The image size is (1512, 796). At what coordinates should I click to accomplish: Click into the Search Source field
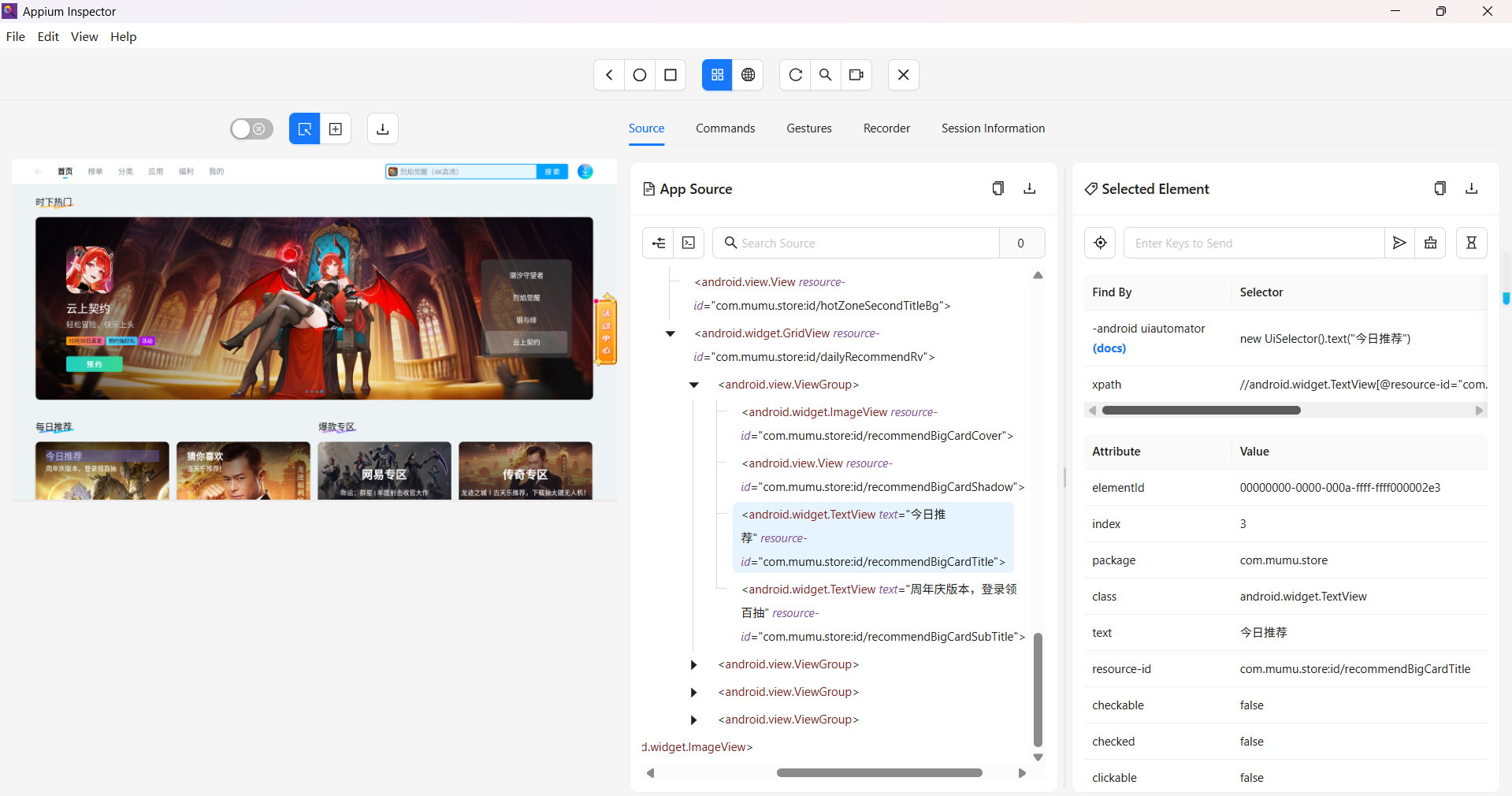[x=856, y=243]
